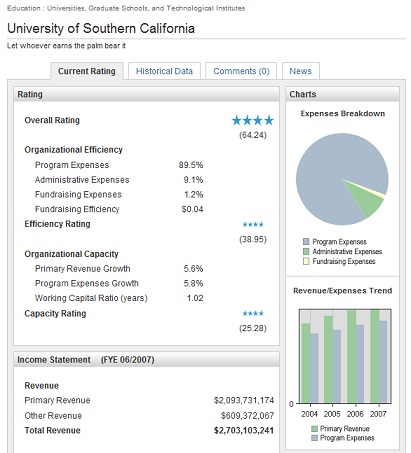Click the capacity score (25.28)

click(253, 328)
